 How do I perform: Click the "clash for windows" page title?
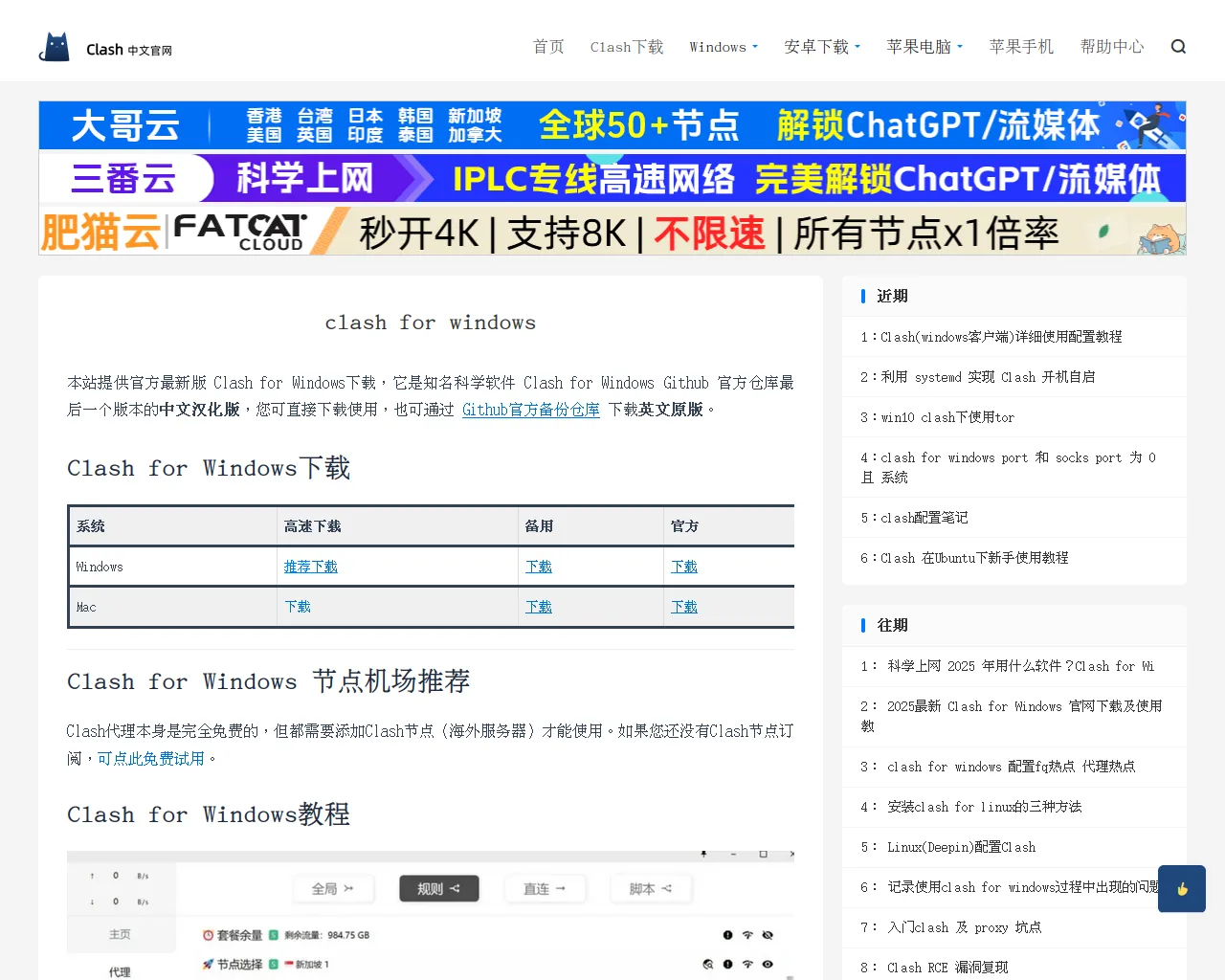pos(431,323)
